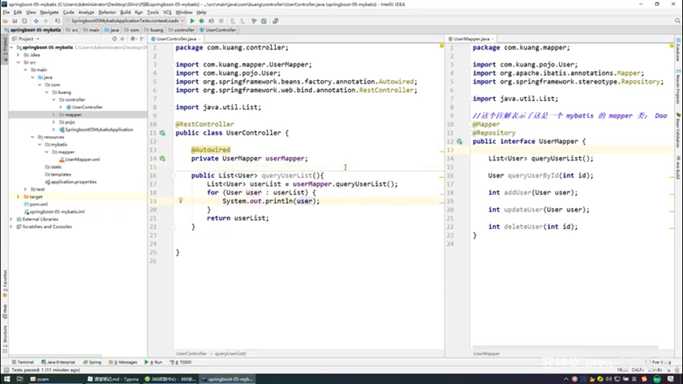Click on the @Autowired annotation
The width and height of the screenshot is (683, 384).
[210, 150]
